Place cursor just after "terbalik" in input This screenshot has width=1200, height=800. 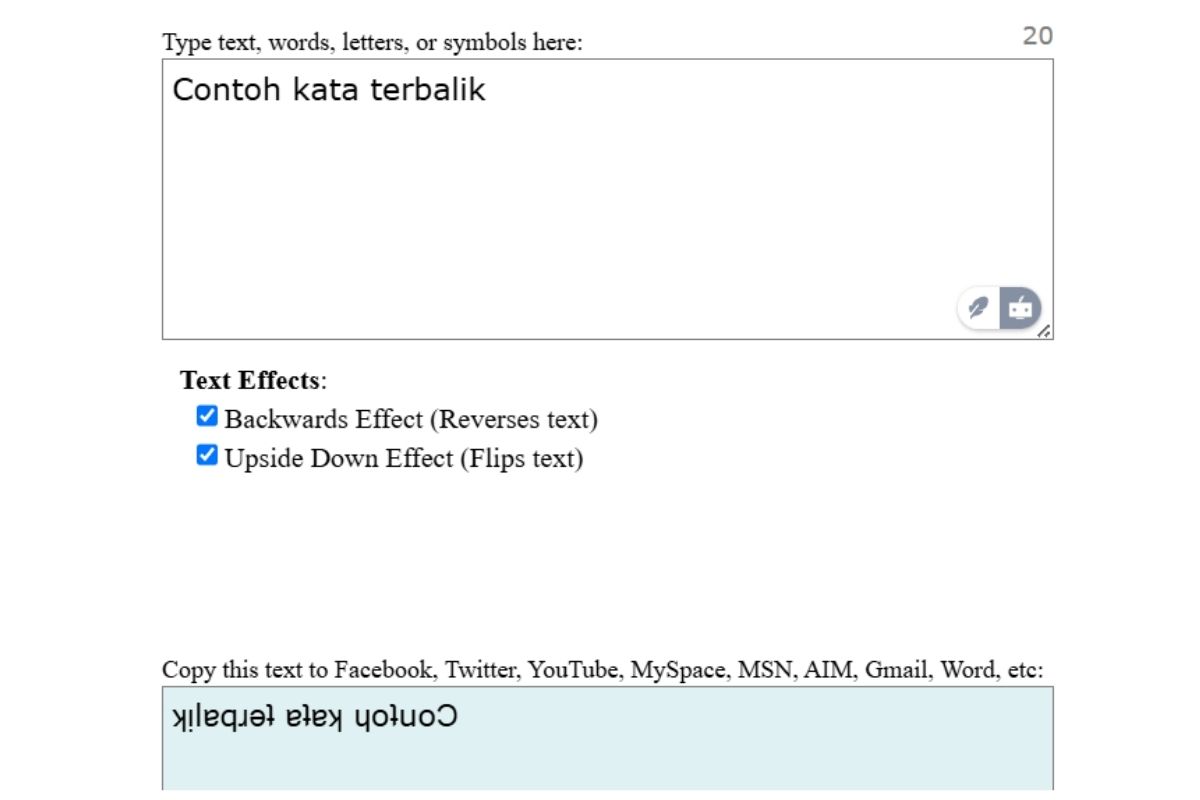tap(487, 90)
